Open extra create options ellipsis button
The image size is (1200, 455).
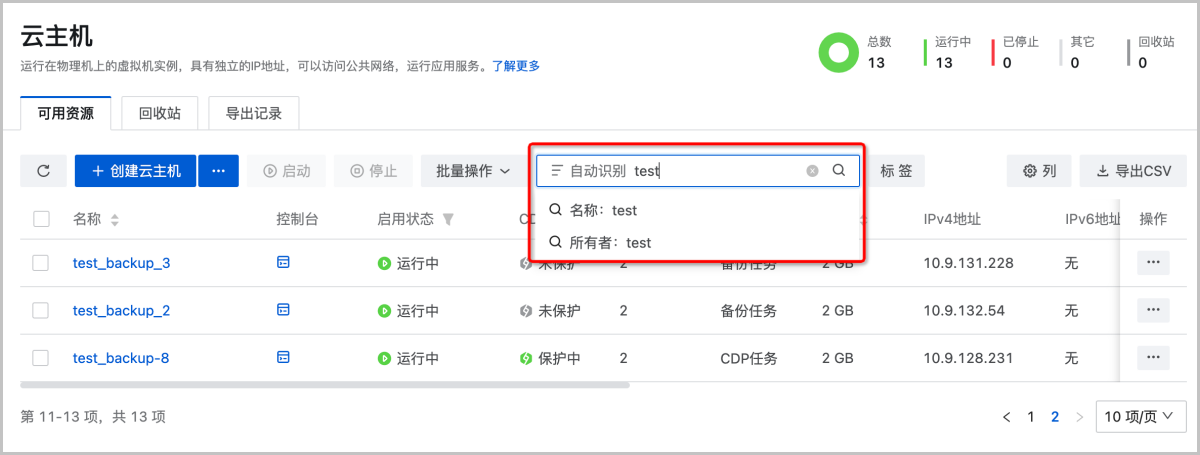(x=218, y=171)
